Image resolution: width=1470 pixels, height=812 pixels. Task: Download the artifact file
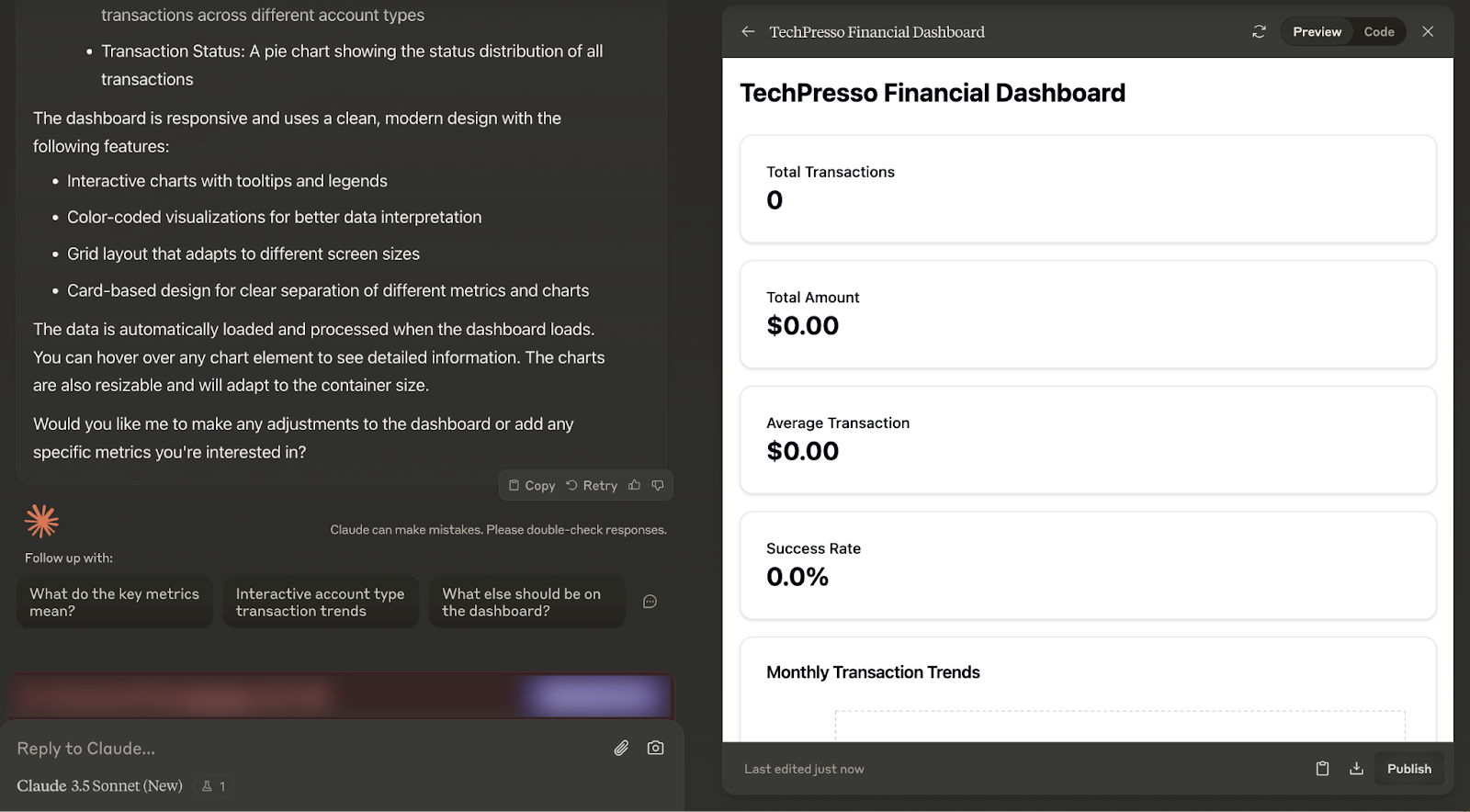[1356, 769]
